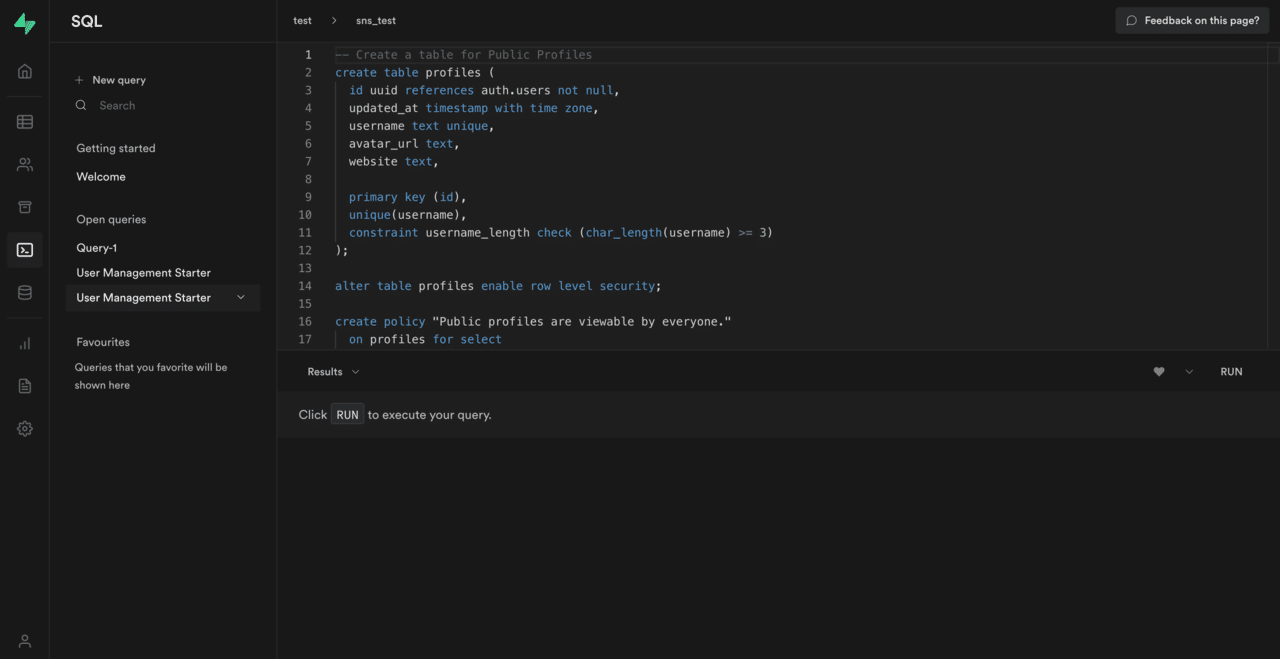Viewport: 1280px width, 659px height.
Task: Open the Storage icon in sidebar
Action: pyautogui.click(x=25, y=207)
